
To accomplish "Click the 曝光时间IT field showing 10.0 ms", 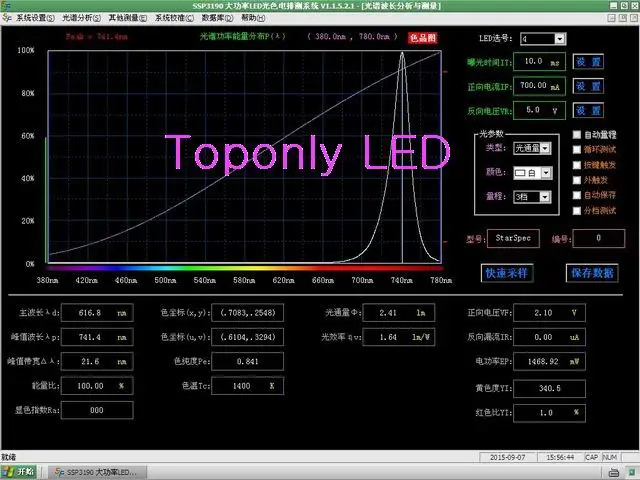I will [x=540, y=62].
